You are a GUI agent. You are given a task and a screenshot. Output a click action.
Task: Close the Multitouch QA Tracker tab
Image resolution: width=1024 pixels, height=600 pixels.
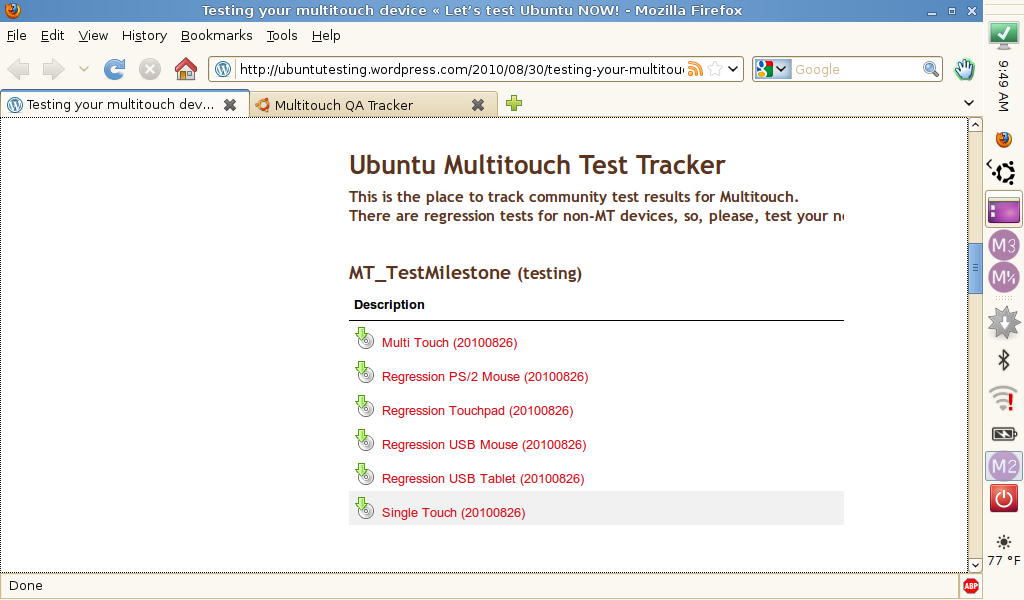coord(478,105)
